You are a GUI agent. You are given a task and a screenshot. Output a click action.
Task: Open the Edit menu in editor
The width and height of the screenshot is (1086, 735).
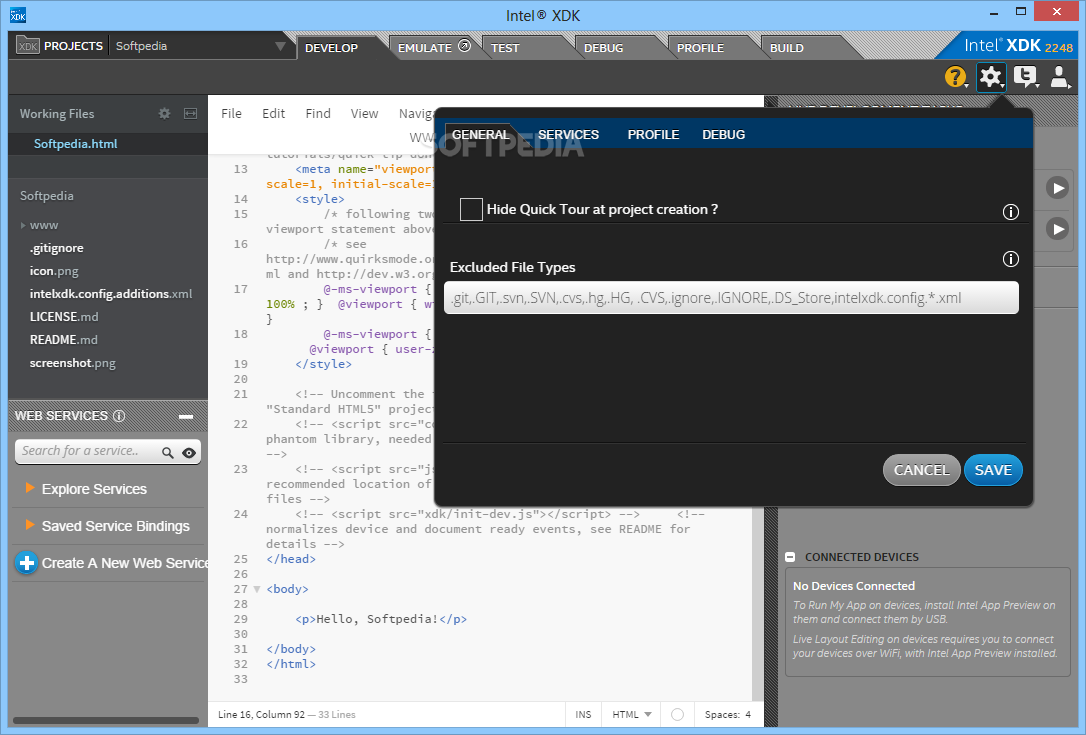274,114
